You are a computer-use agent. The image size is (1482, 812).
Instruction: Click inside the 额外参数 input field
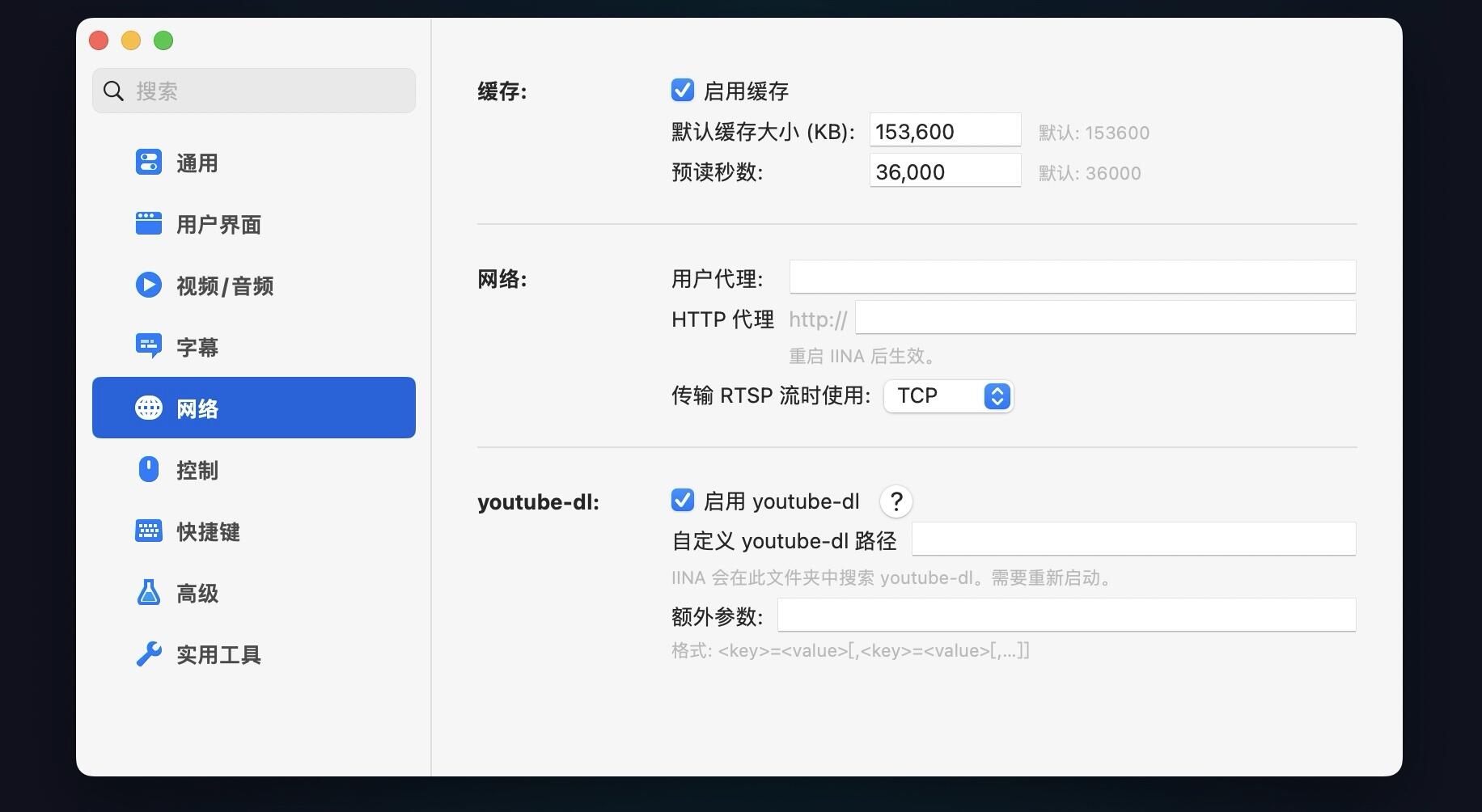click(x=1066, y=615)
